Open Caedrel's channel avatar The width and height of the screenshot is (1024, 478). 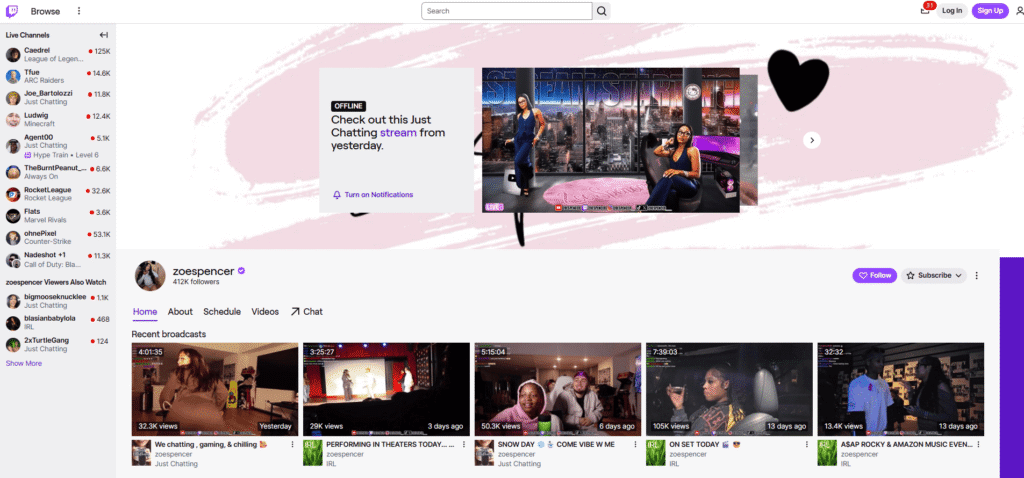point(13,54)
